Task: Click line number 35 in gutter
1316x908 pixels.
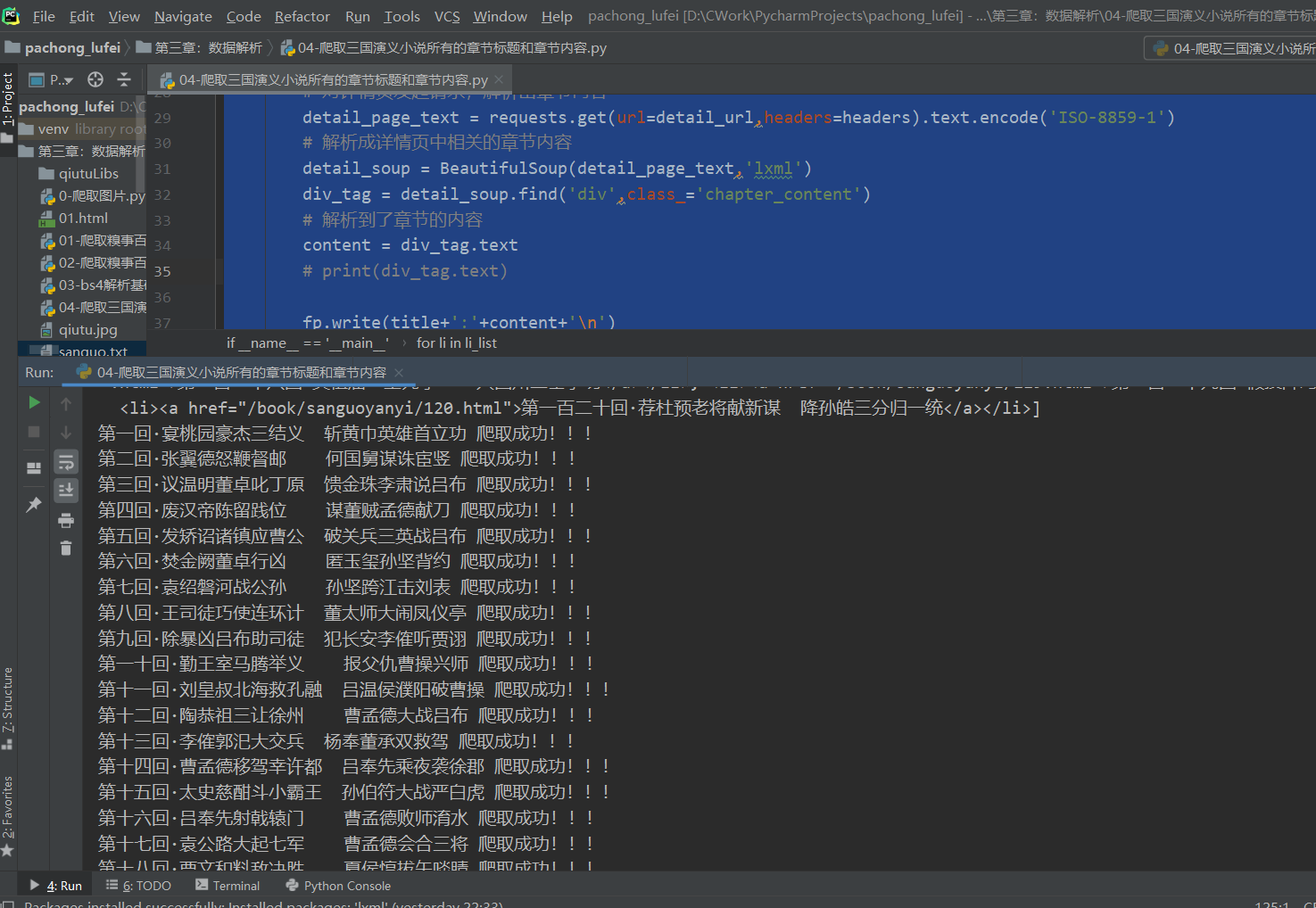Action: [x=162, y=271]
